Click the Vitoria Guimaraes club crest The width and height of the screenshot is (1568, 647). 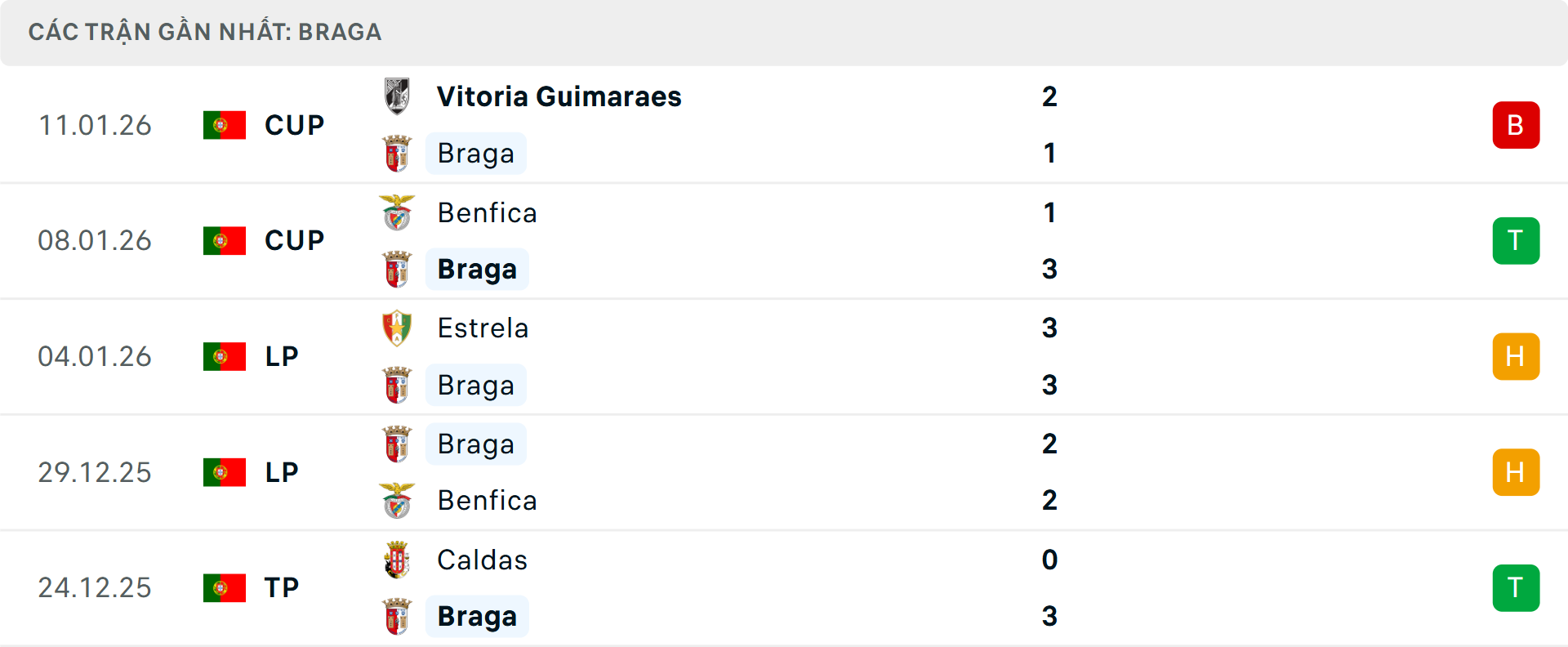click(x=397, y=96)
